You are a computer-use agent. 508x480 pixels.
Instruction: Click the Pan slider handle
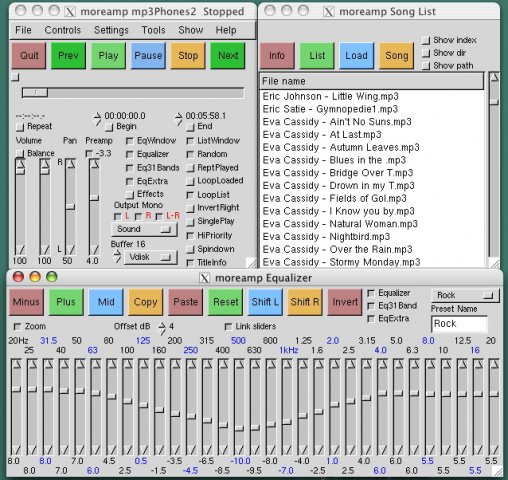tap(70, 207)
